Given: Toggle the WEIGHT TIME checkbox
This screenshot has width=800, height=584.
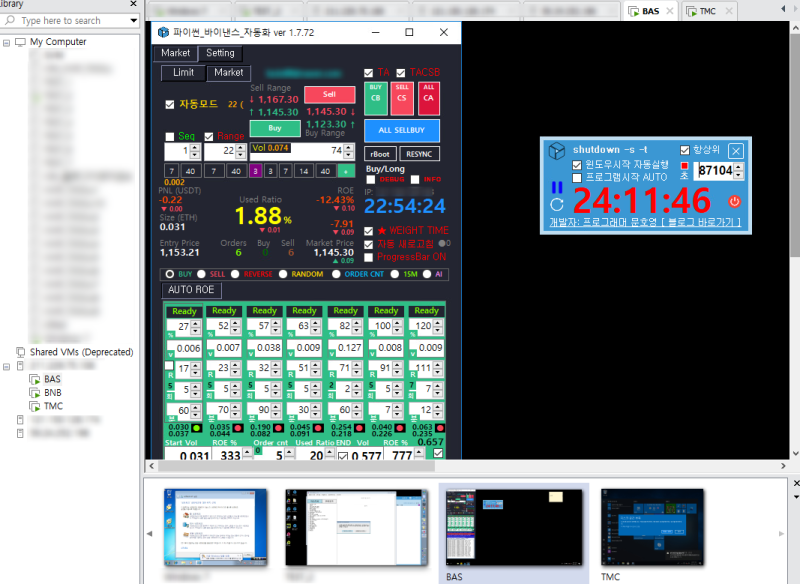Looking at the screenshot, I should tap(368, 231).
